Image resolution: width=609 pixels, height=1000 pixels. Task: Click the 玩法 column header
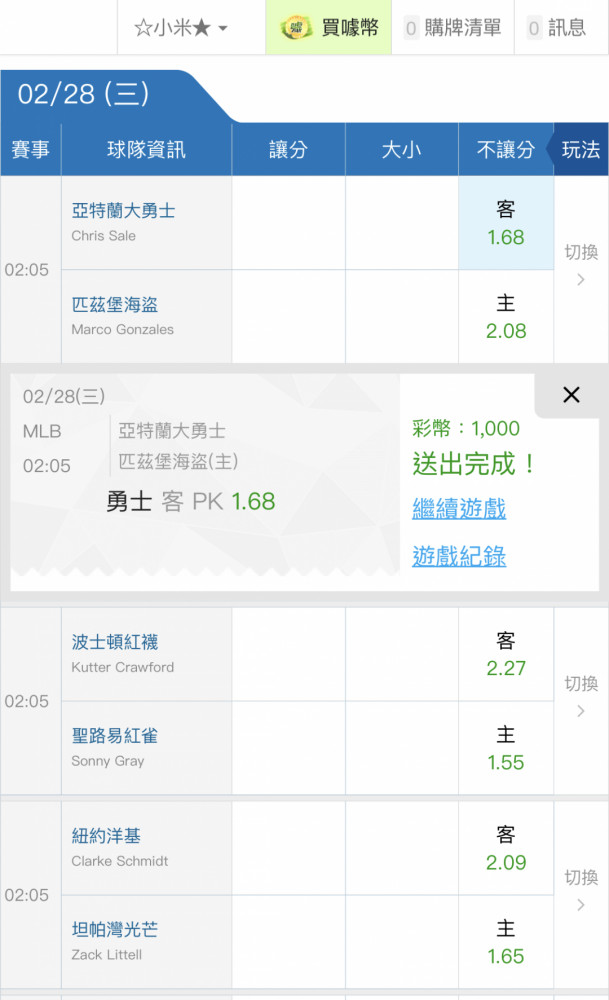tap(580, 150)
